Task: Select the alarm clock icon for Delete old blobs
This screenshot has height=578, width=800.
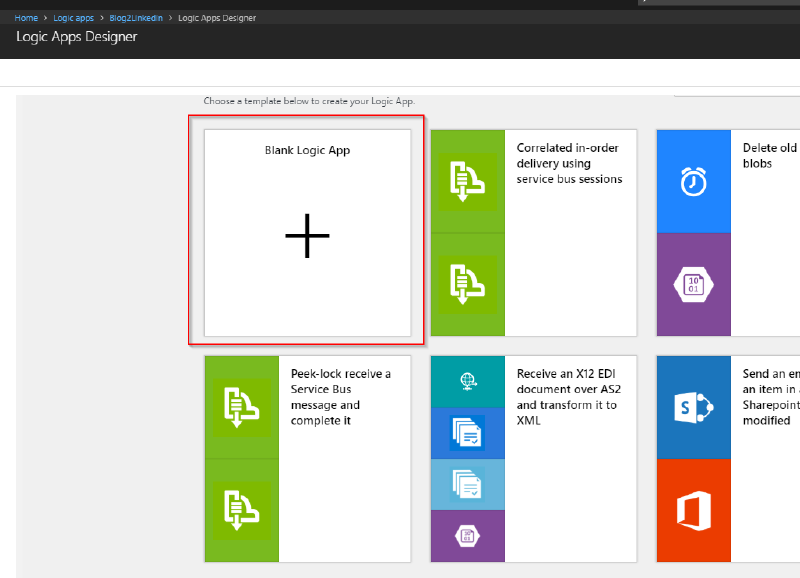Action: (x=694, y=181)
